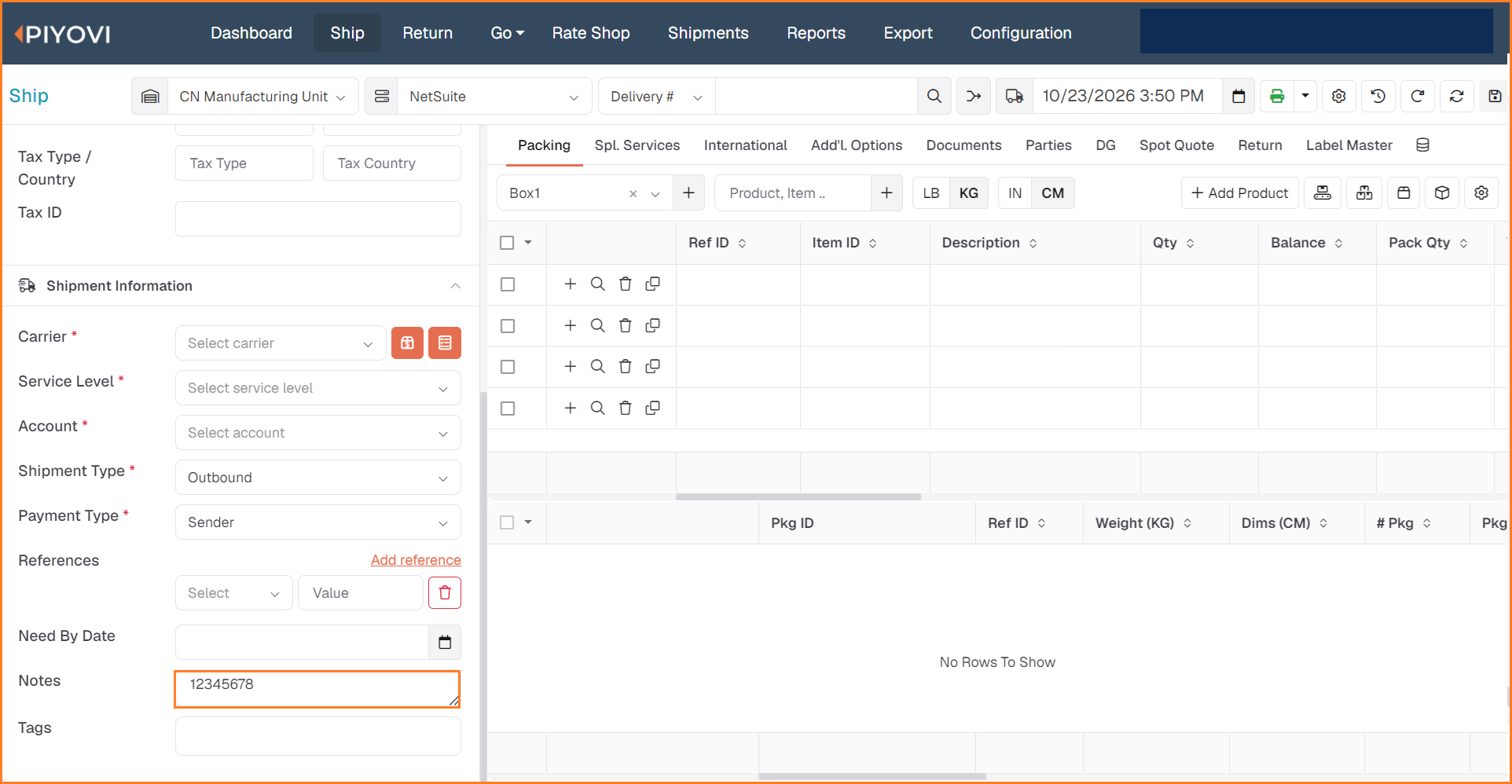Open the Need By Date calendar picker
The width and height of the screenshot is (1512, 784).
[x=445, y=643]
